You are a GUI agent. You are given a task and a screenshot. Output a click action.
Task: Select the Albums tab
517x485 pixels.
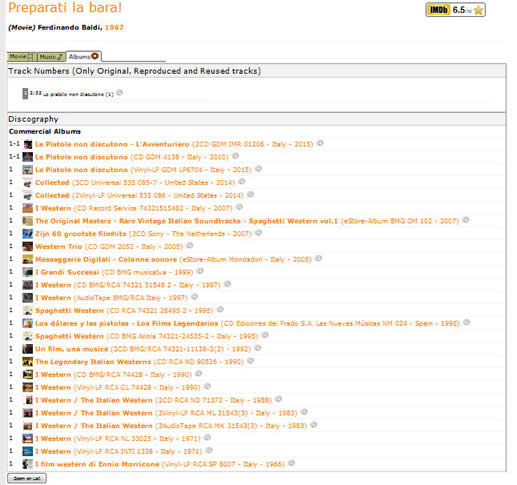pyautogui.click(x=84, y=57)
